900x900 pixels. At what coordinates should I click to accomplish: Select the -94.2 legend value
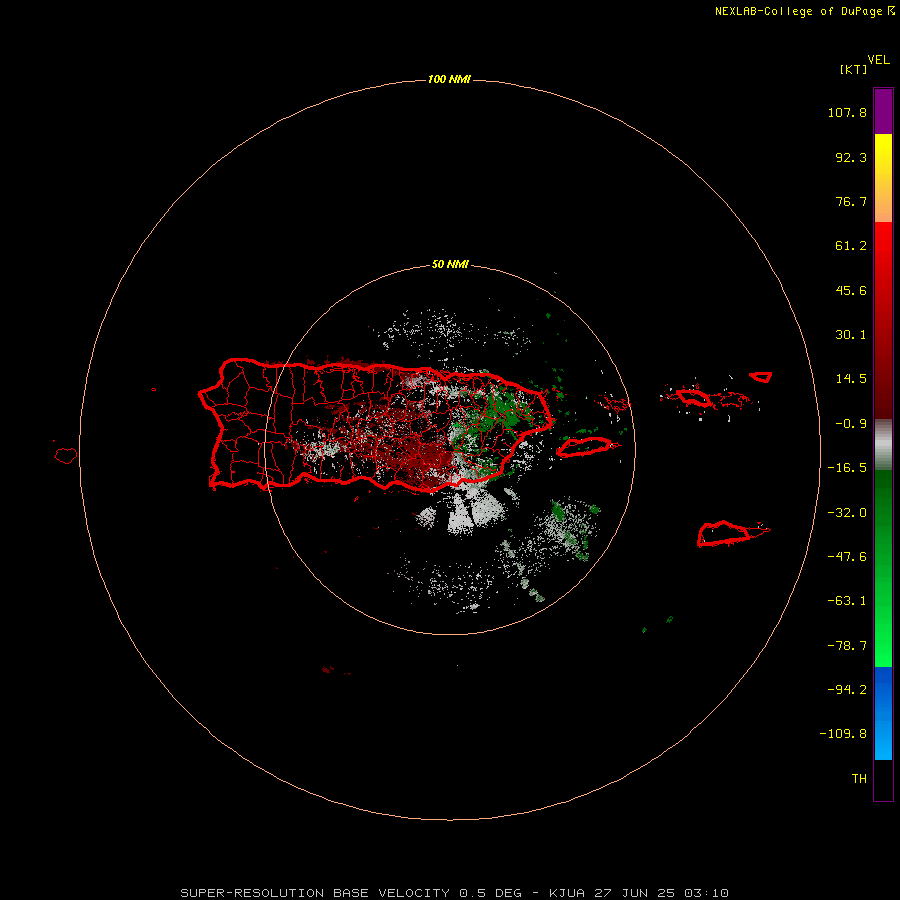pos(847,690)
